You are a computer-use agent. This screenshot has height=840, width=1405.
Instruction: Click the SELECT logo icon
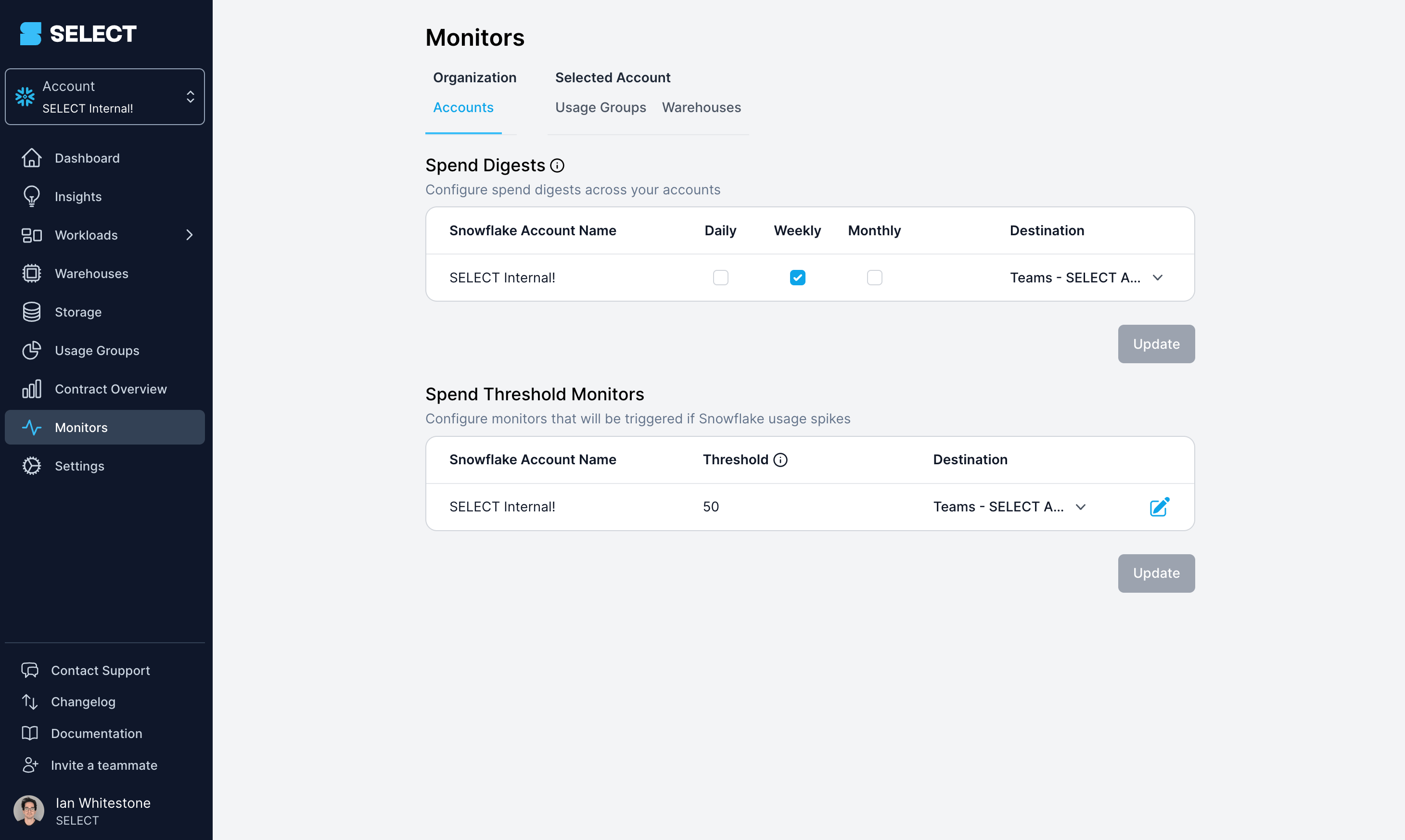pos(31,33)
